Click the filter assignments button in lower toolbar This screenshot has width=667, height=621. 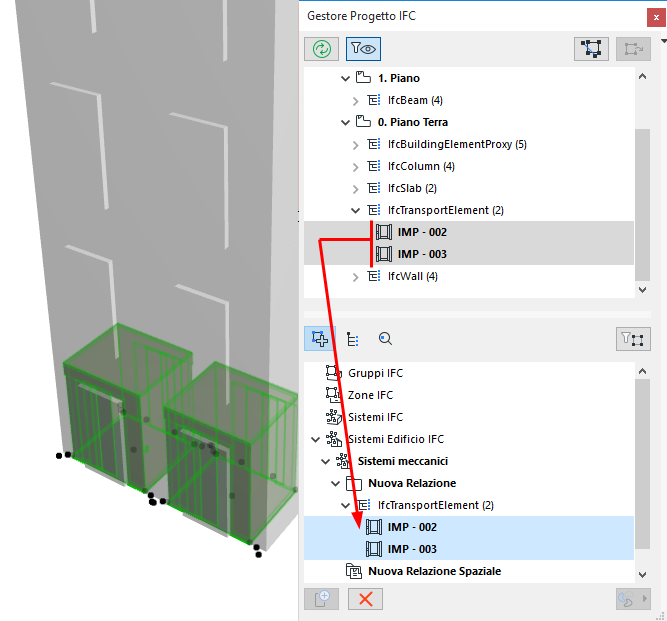point(633,339)
